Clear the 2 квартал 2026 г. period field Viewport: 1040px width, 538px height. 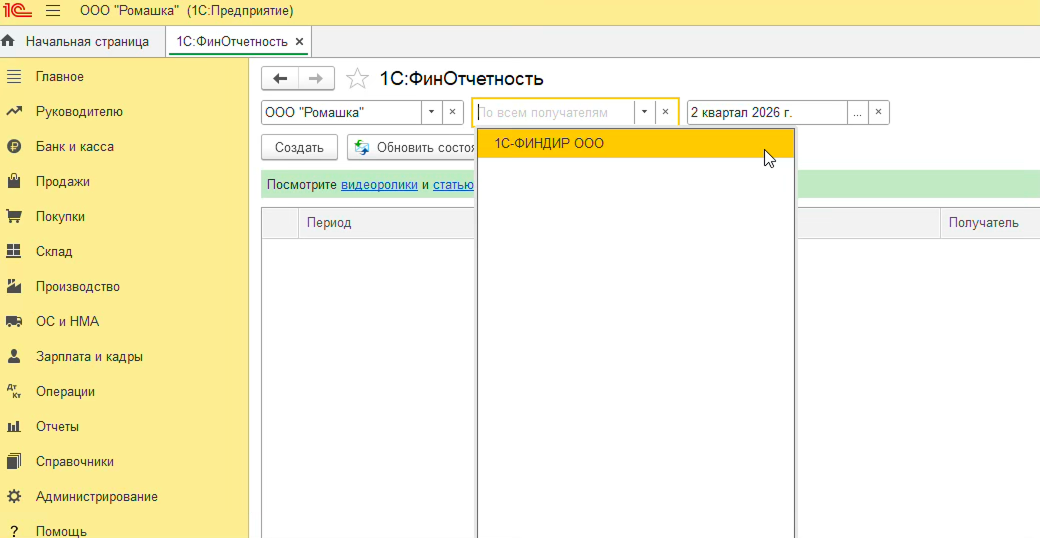[x=878, y=112]
